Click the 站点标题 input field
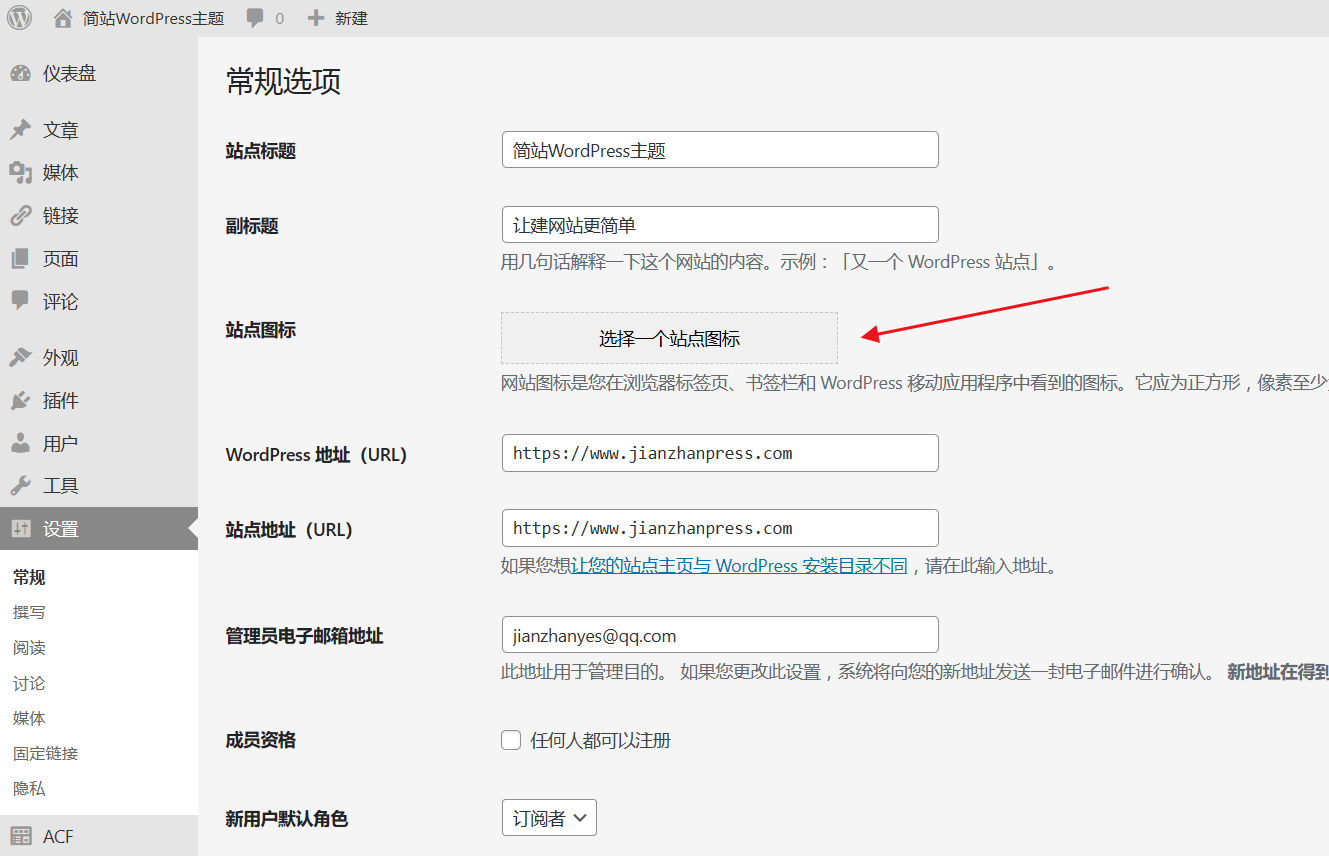 pyautogui.click(x=720, y=149)
